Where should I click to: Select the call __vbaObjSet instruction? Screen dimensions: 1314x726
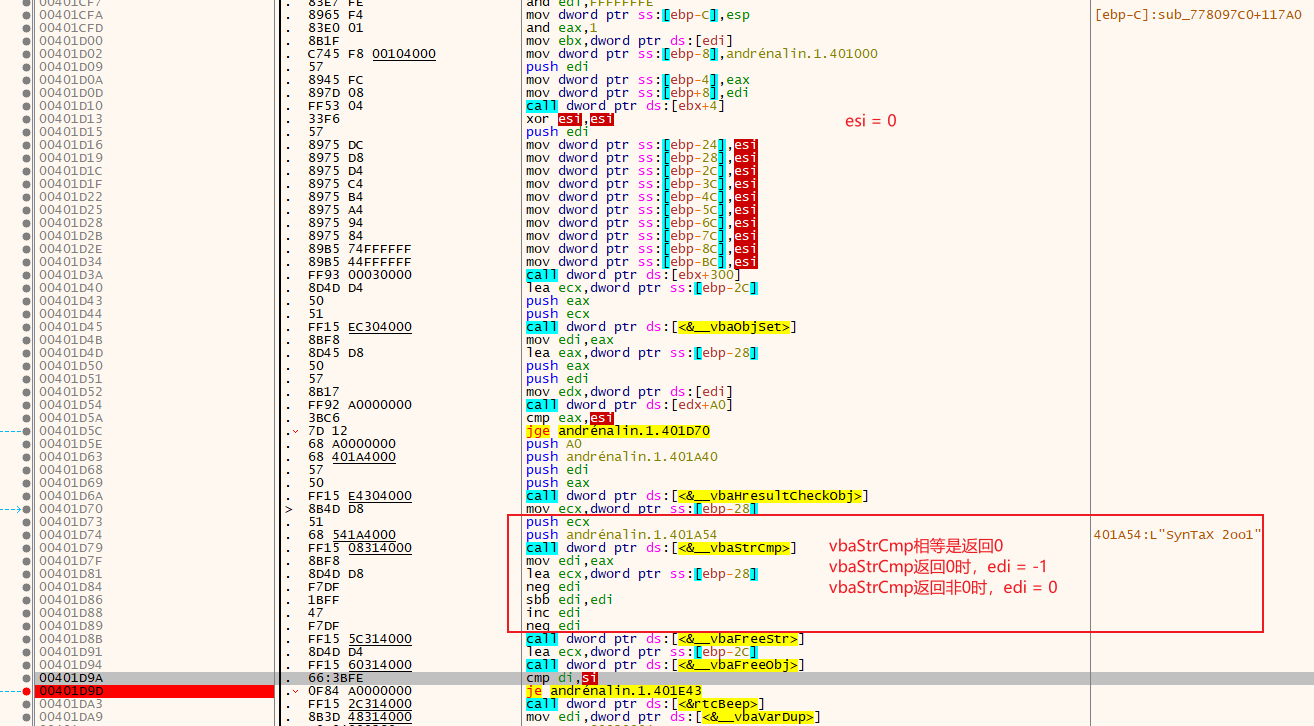(661, 327)
